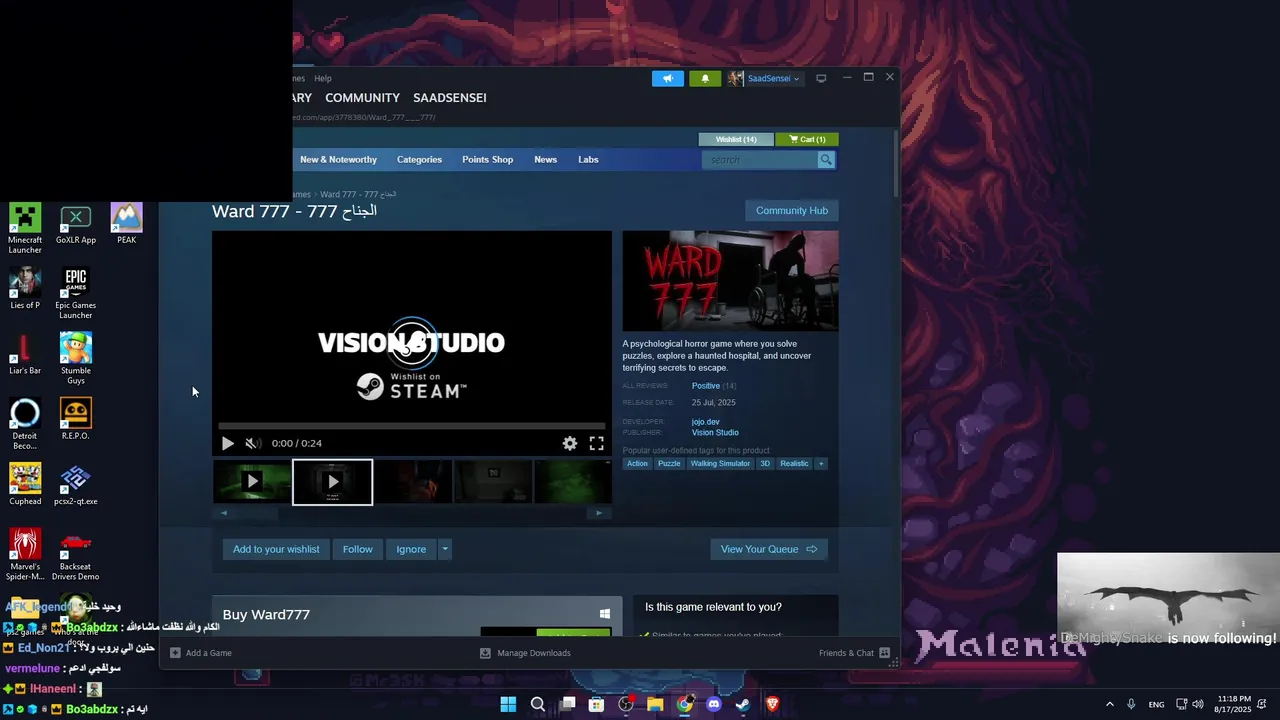Open Epic Games Launcher desktop icon
Viewport: 1280px width, 720px height.
76,294
